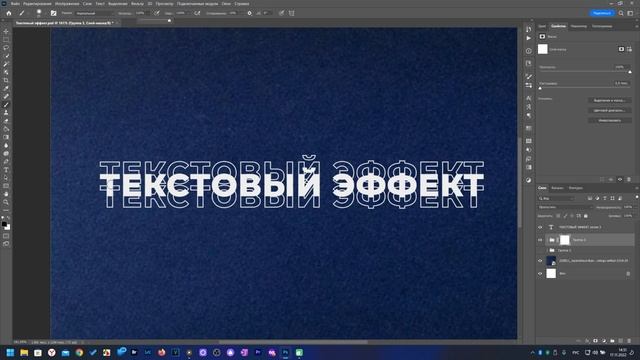Hide the Фон layer

pos(540,273)
